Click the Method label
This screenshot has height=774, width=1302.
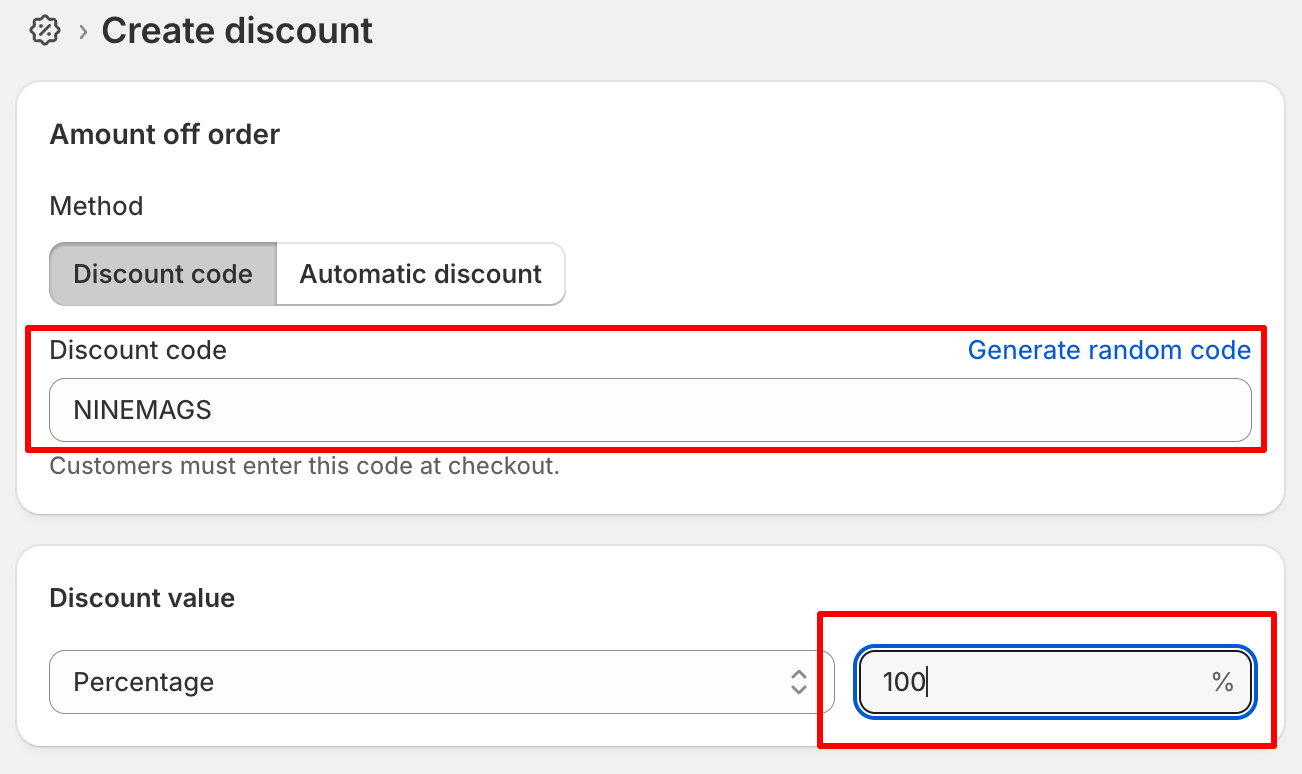coord(96,206)
